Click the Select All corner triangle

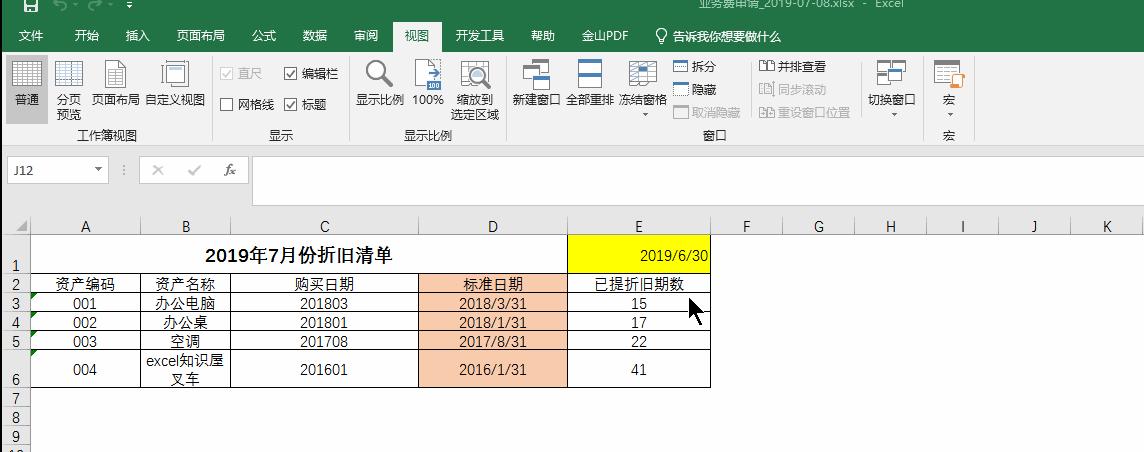(21, 226)
